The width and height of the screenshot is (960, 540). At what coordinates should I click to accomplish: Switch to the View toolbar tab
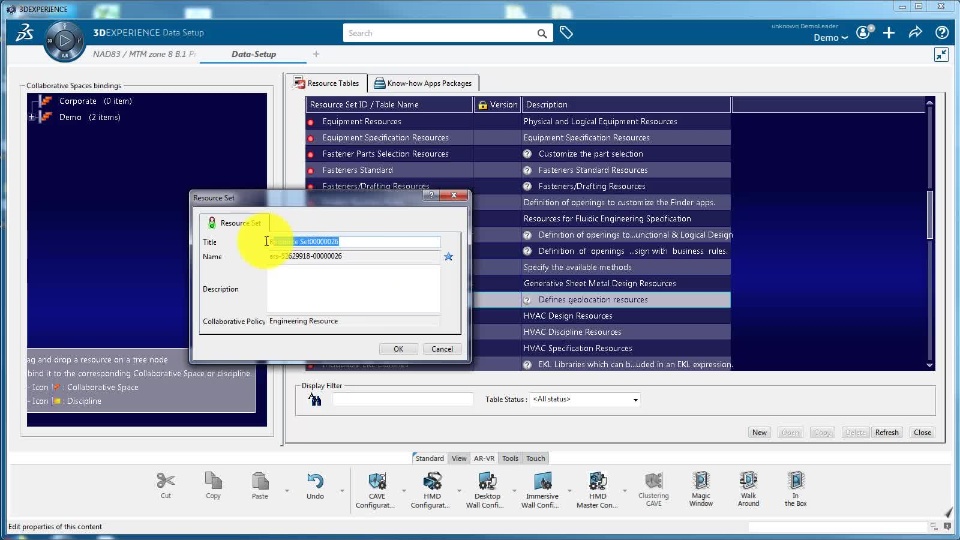coord(459,458)
